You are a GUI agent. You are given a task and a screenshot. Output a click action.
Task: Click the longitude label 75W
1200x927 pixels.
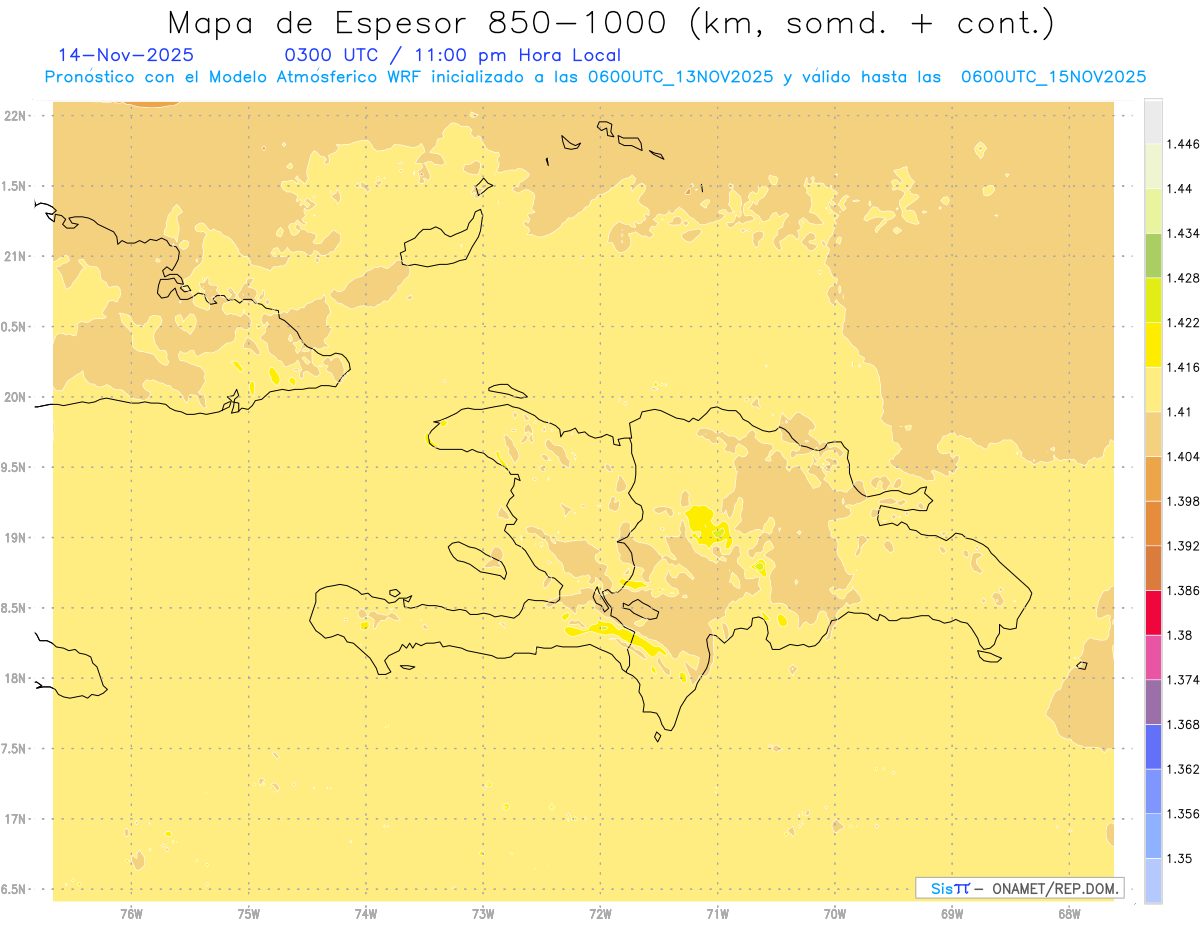tap(249, 913)
